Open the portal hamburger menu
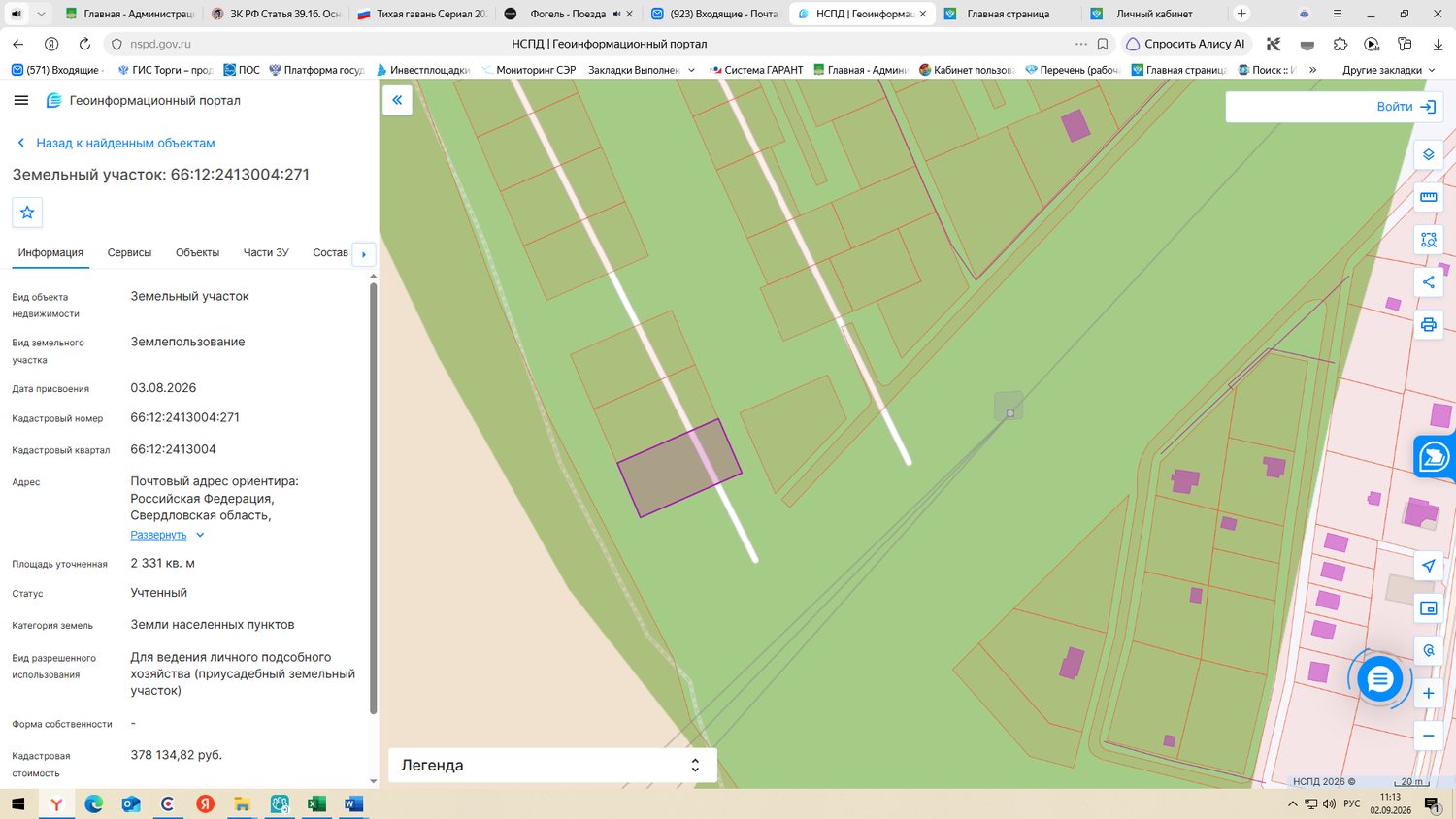 21,100
